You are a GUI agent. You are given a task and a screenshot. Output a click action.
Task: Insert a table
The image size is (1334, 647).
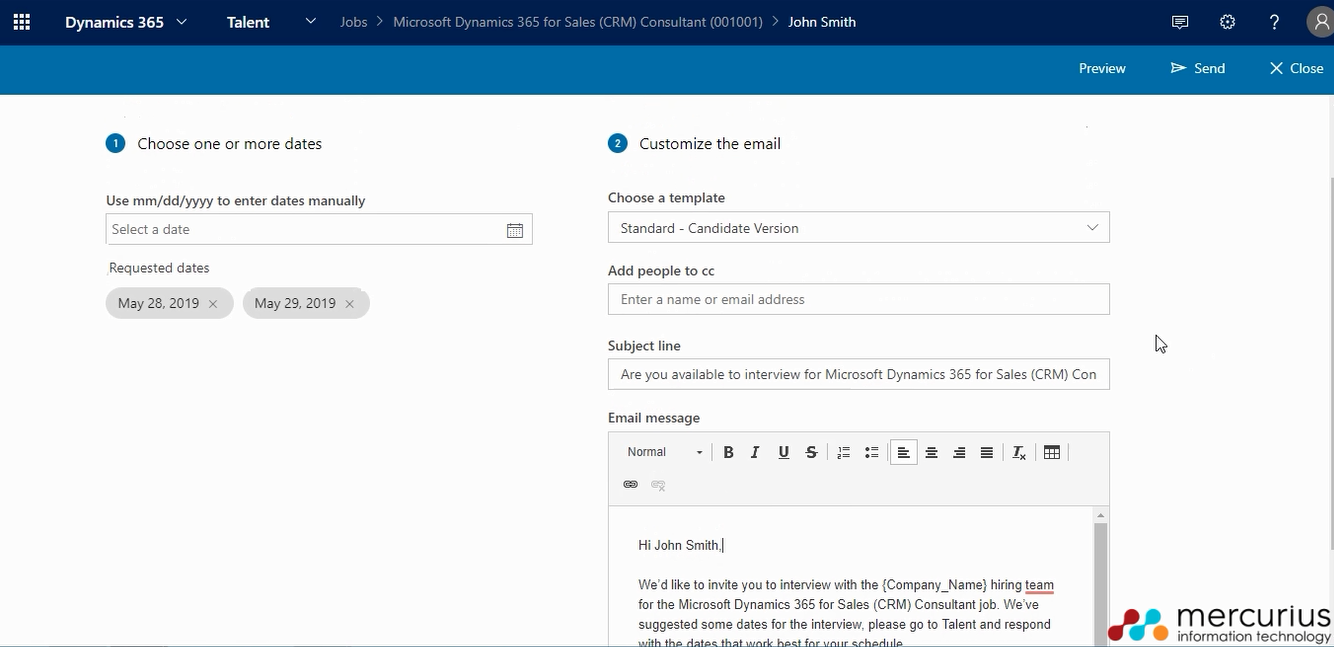tap(1052, 452)
